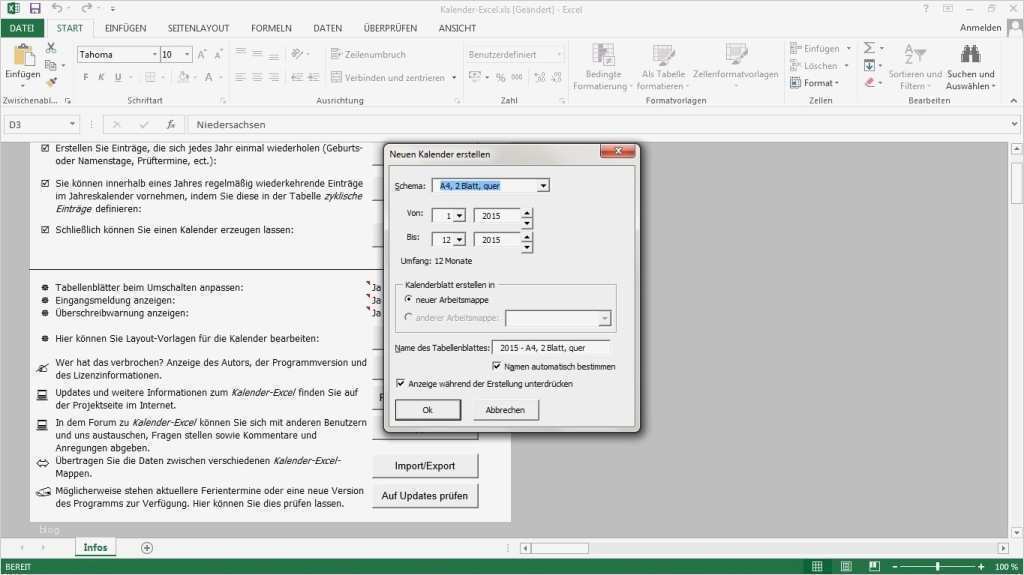
Task: Switch to the SEITENLAYOUT ribbon tab
Action: tap(198, 28)
